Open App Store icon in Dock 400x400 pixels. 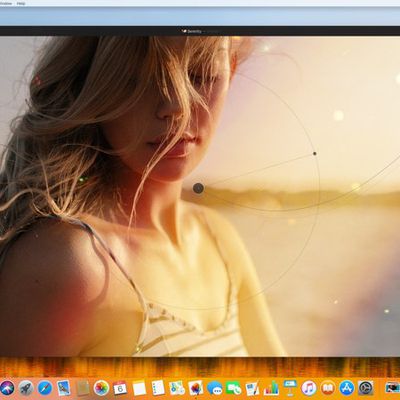(x=347, y=388)
